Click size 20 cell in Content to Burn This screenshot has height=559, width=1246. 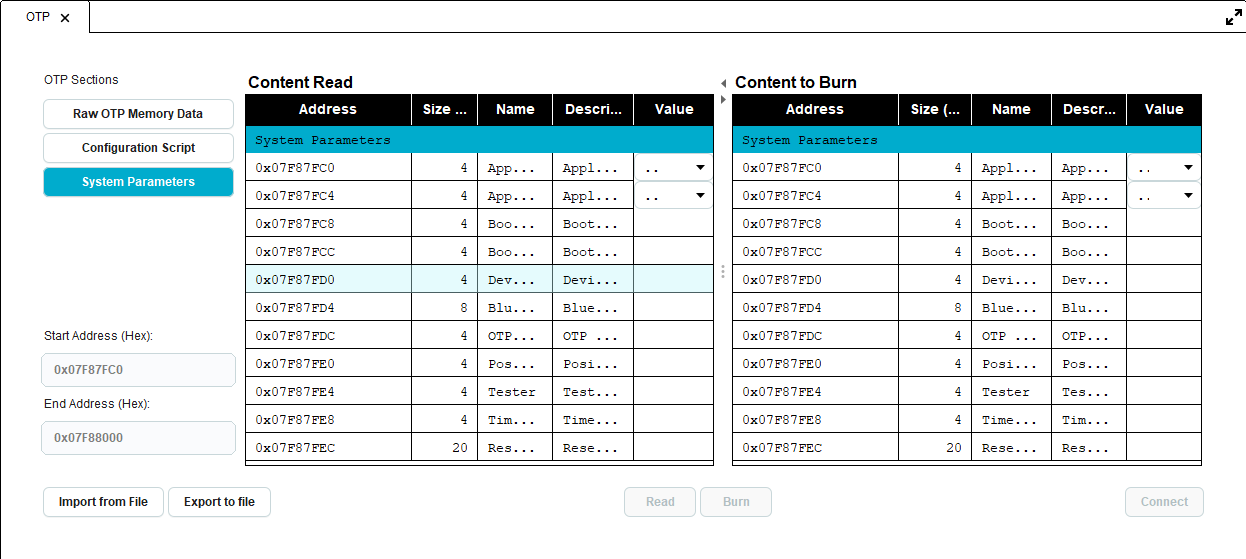coord(935,448)
